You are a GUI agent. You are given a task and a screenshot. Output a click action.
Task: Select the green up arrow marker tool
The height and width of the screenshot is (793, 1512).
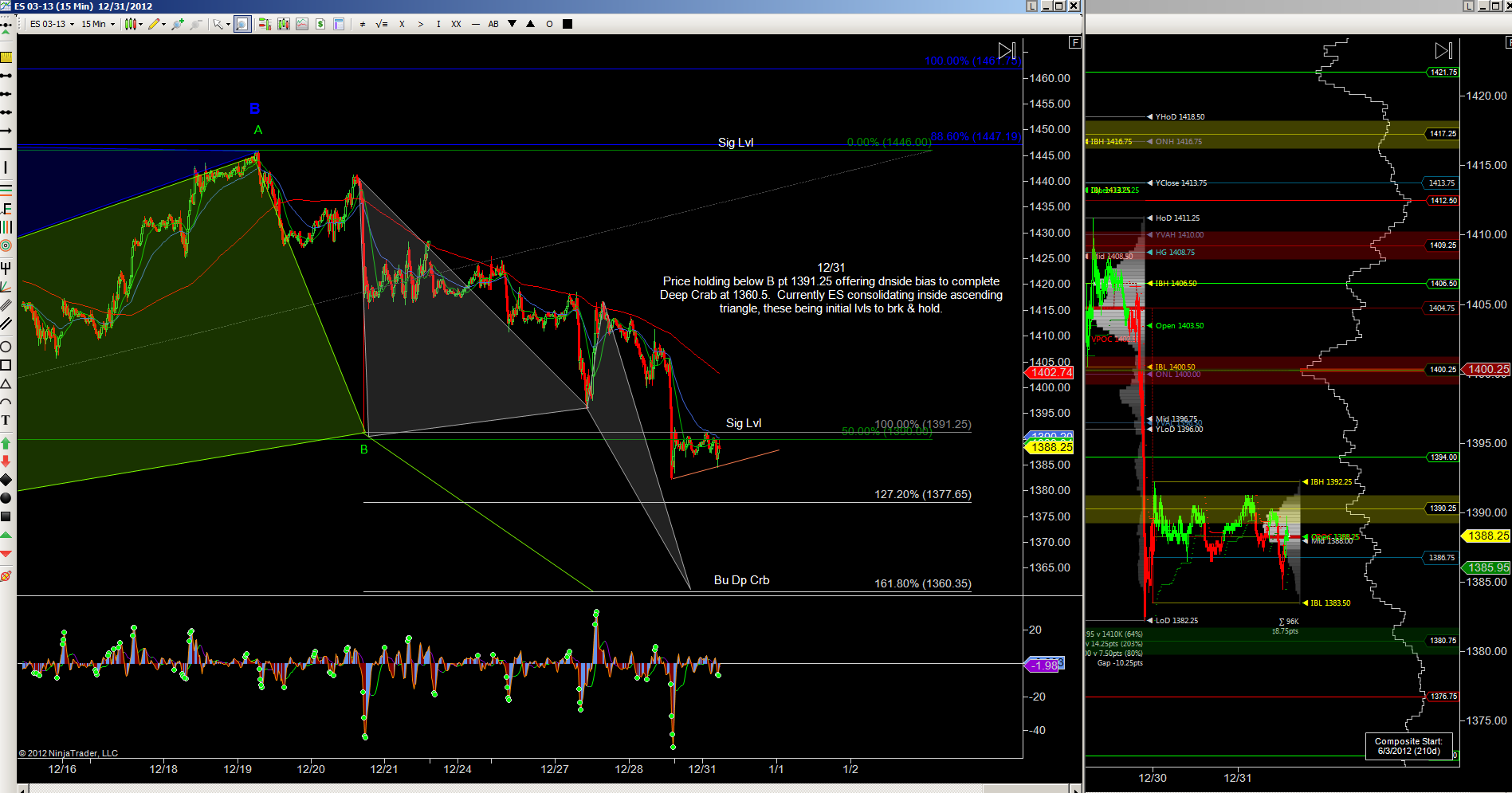(6, 442)
